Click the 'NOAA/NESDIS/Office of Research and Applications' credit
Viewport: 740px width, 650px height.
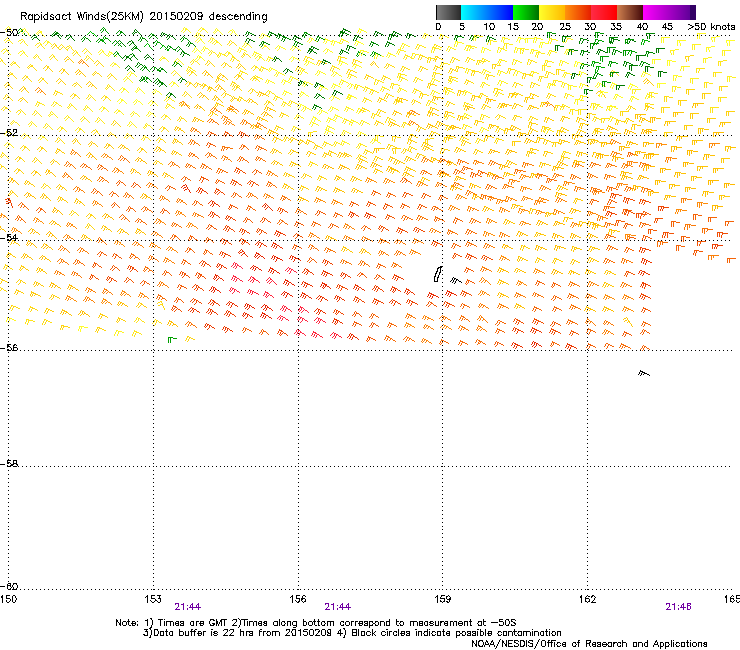(589, 644)
